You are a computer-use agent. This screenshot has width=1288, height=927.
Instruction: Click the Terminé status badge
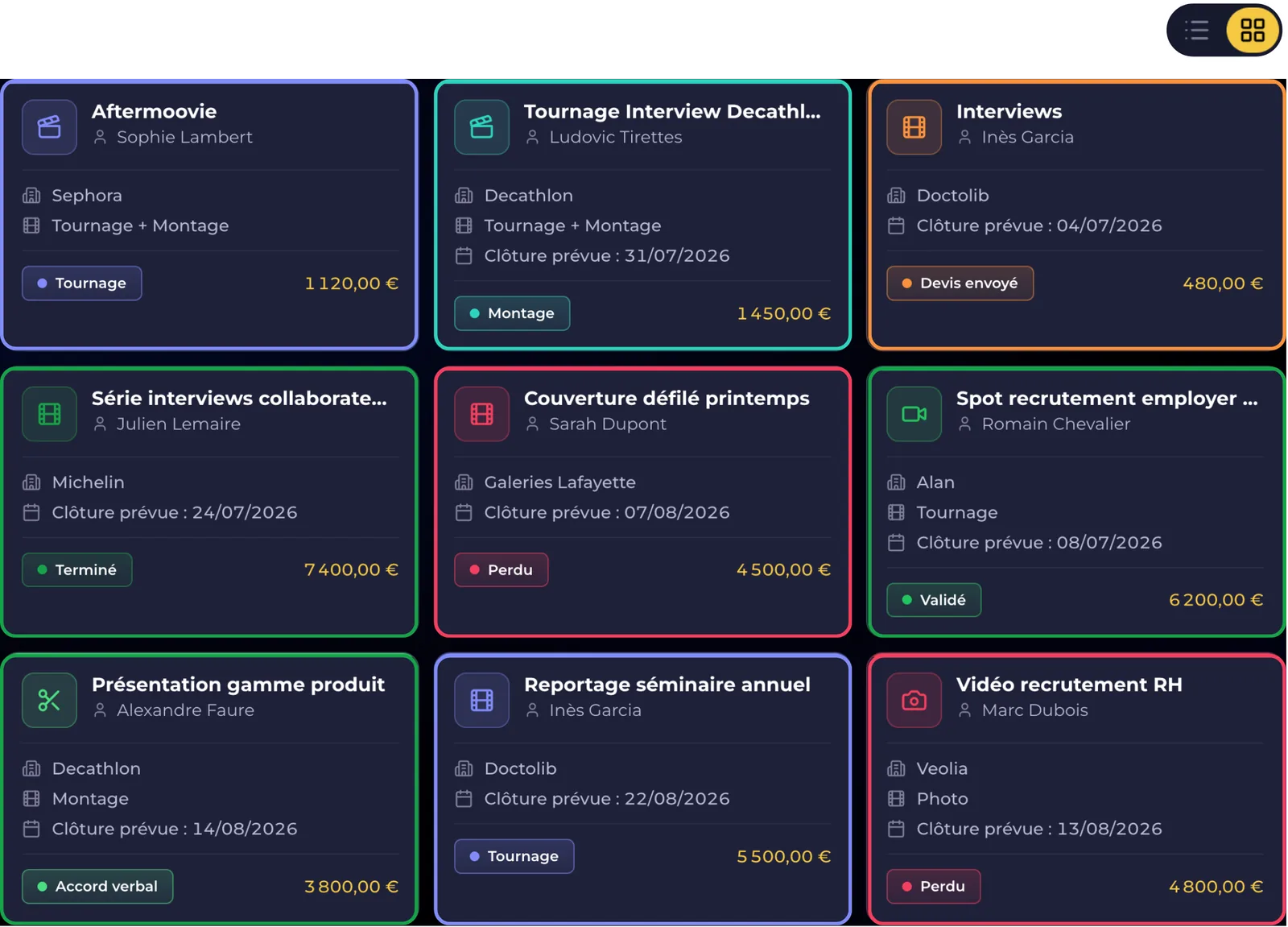click(x=77, y=570)
